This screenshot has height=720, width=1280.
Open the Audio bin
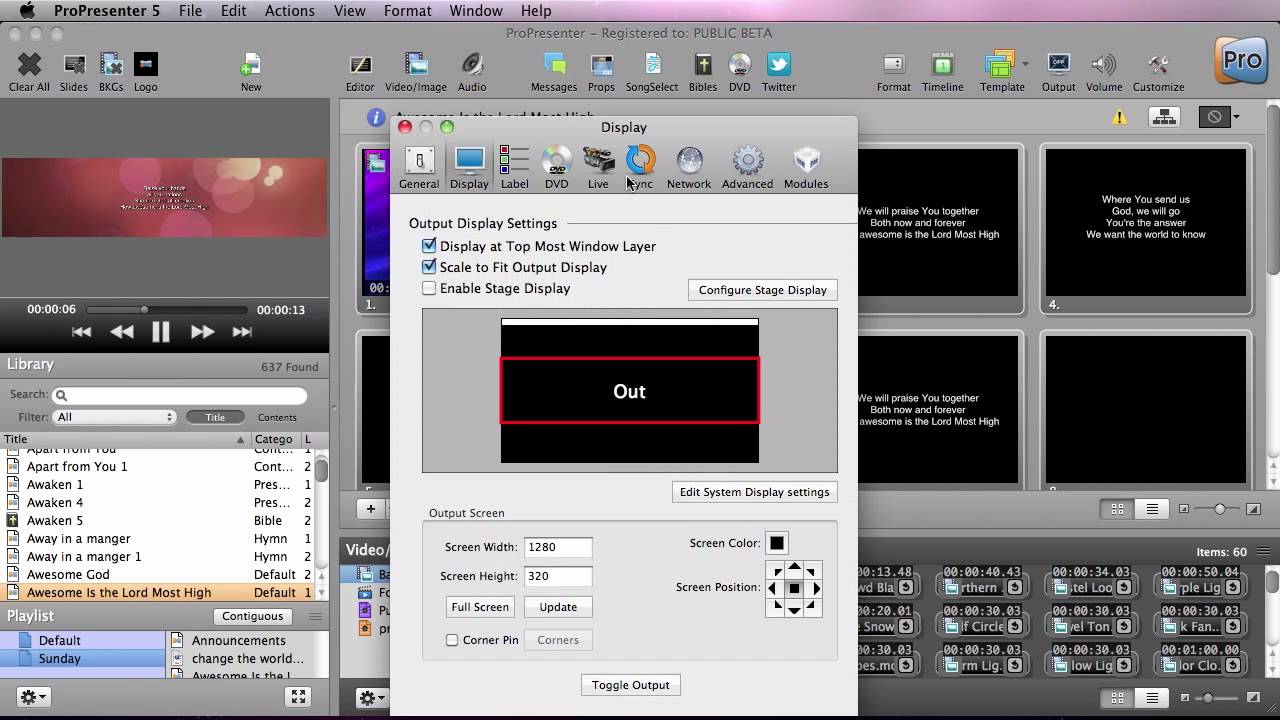point(472,72)
